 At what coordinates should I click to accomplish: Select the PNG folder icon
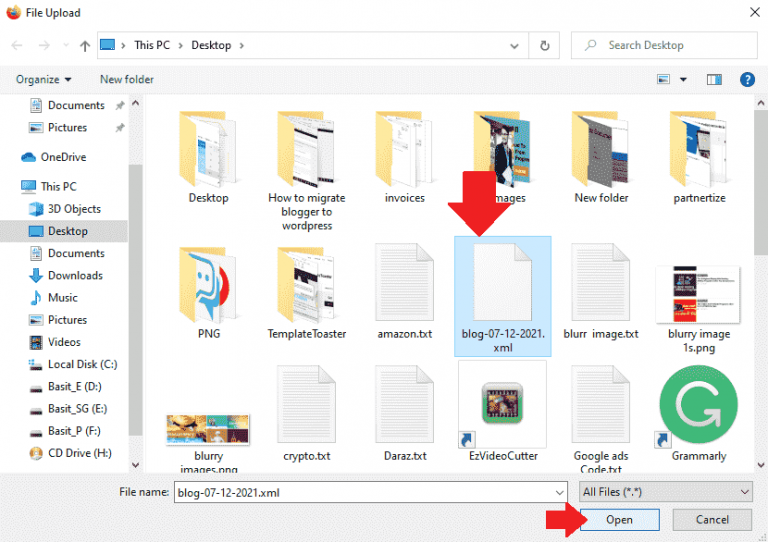(x=209, y=285)
